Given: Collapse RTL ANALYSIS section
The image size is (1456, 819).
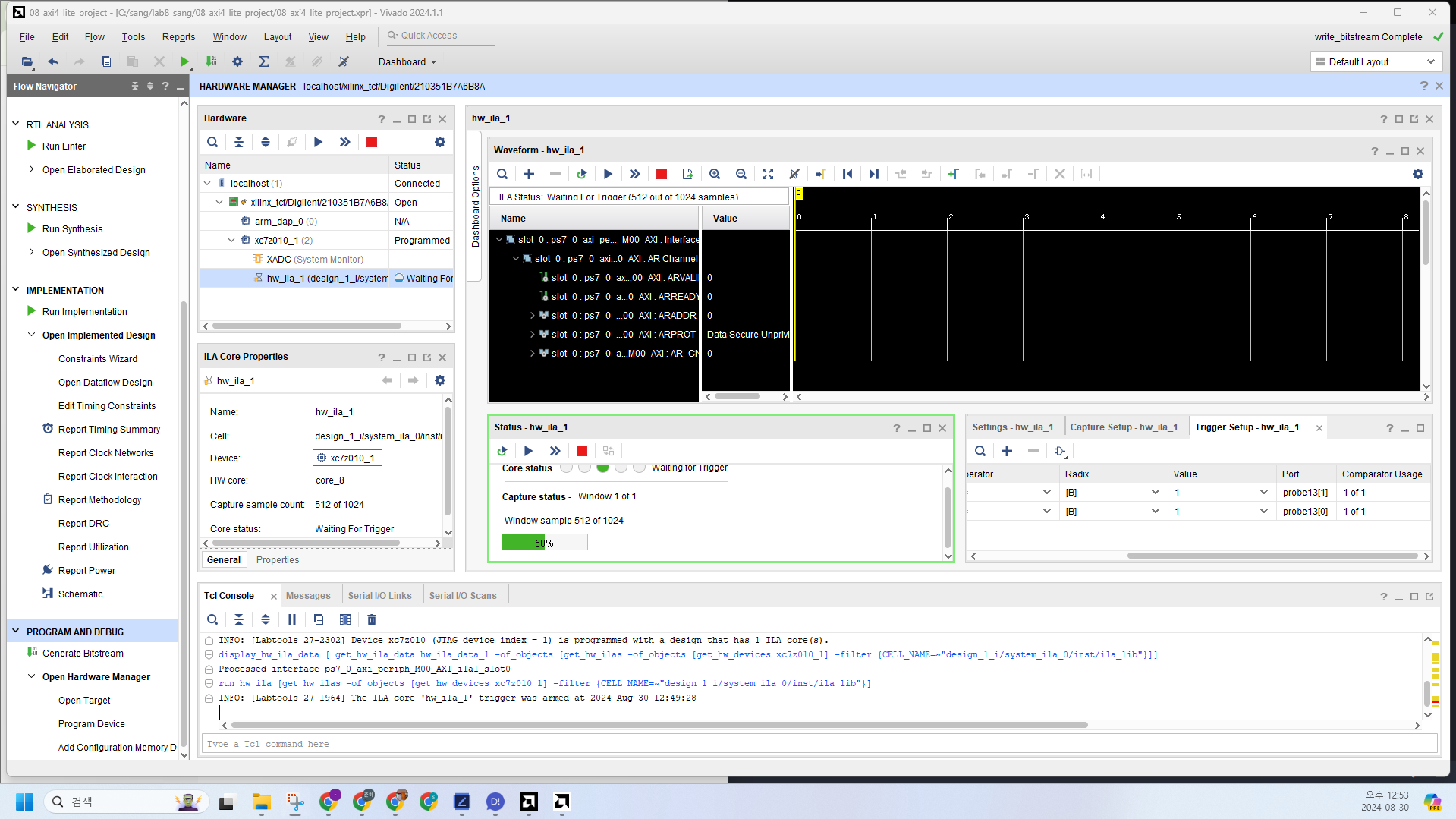Looking at the screenshot, I should pos(16,124).
